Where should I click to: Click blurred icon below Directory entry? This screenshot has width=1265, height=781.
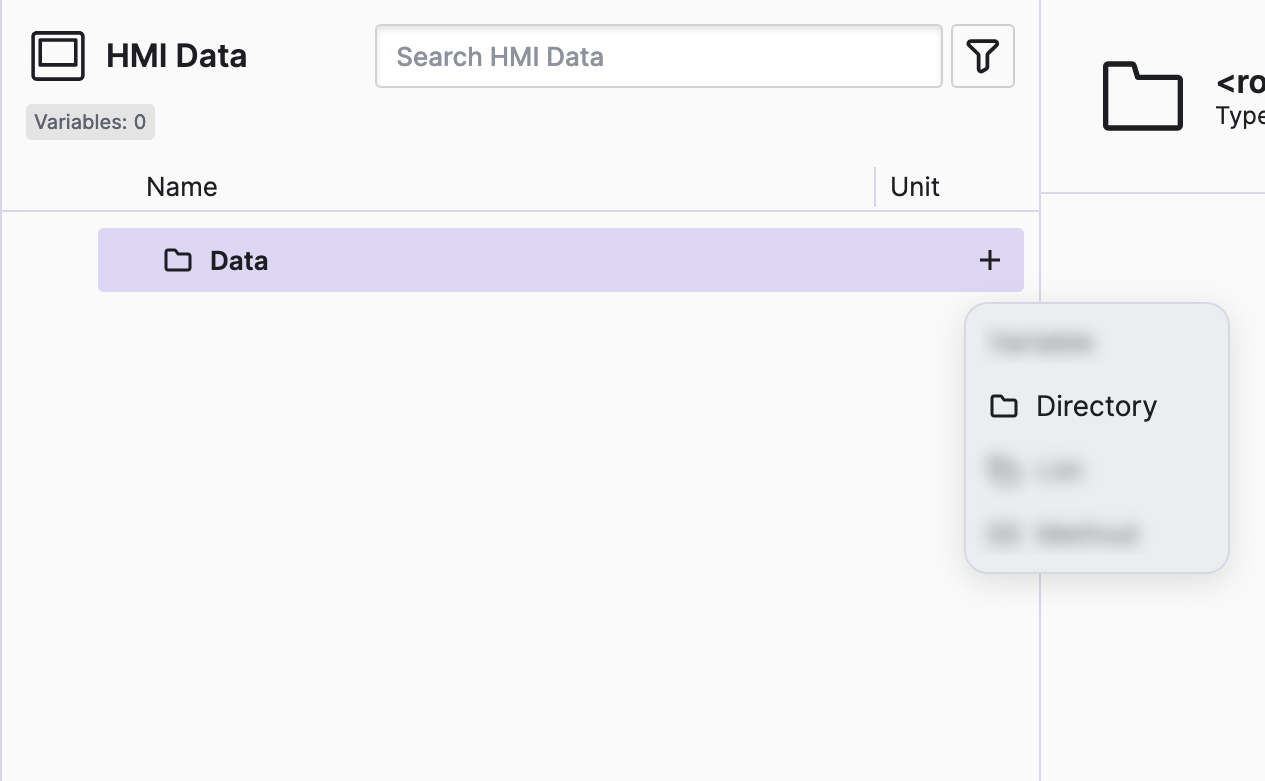point(1003,470)
